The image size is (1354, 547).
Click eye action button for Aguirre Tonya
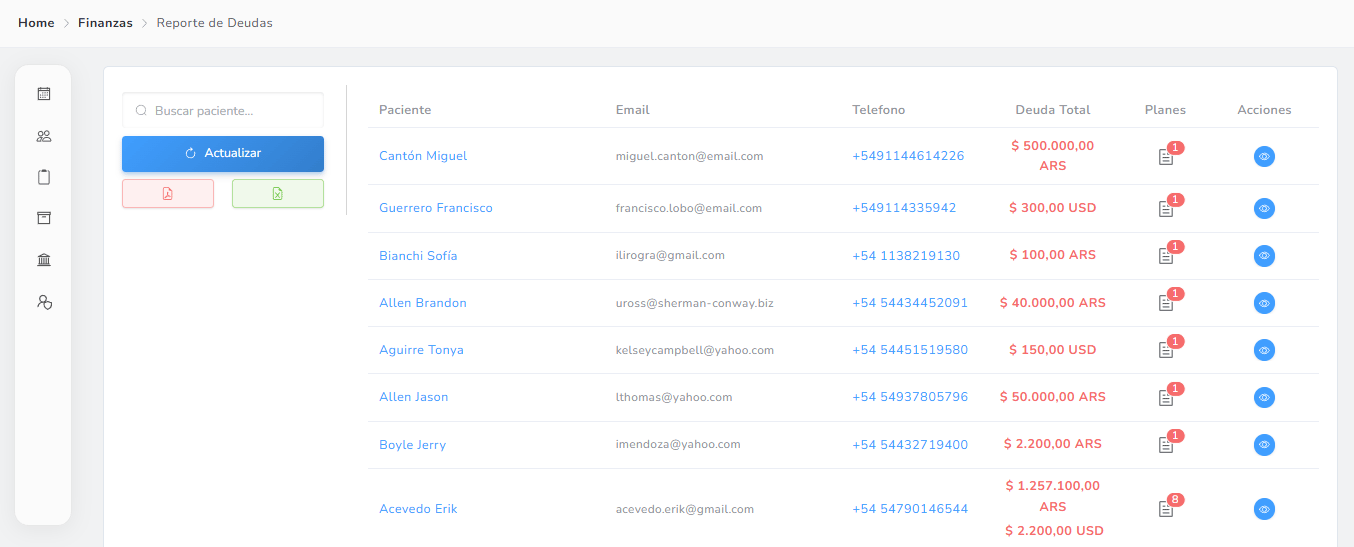[x=1264, y=350]
